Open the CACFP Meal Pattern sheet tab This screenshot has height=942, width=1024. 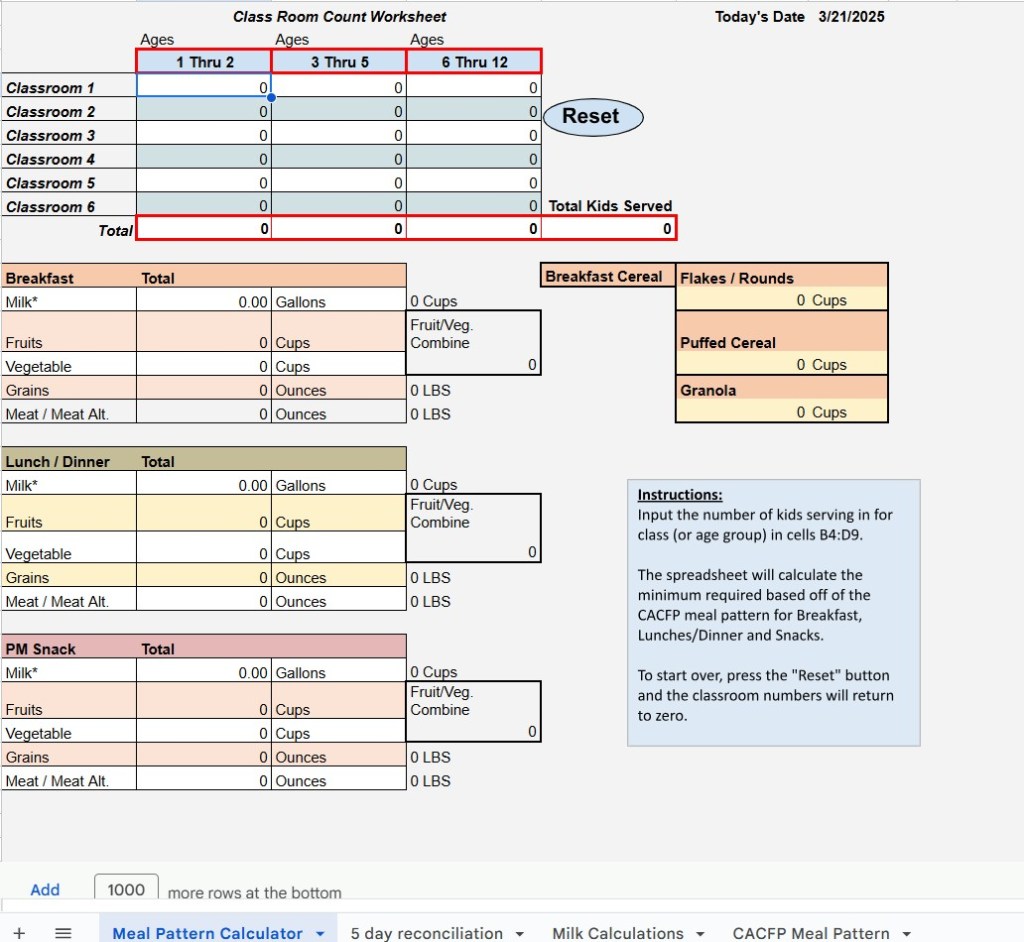810,934
